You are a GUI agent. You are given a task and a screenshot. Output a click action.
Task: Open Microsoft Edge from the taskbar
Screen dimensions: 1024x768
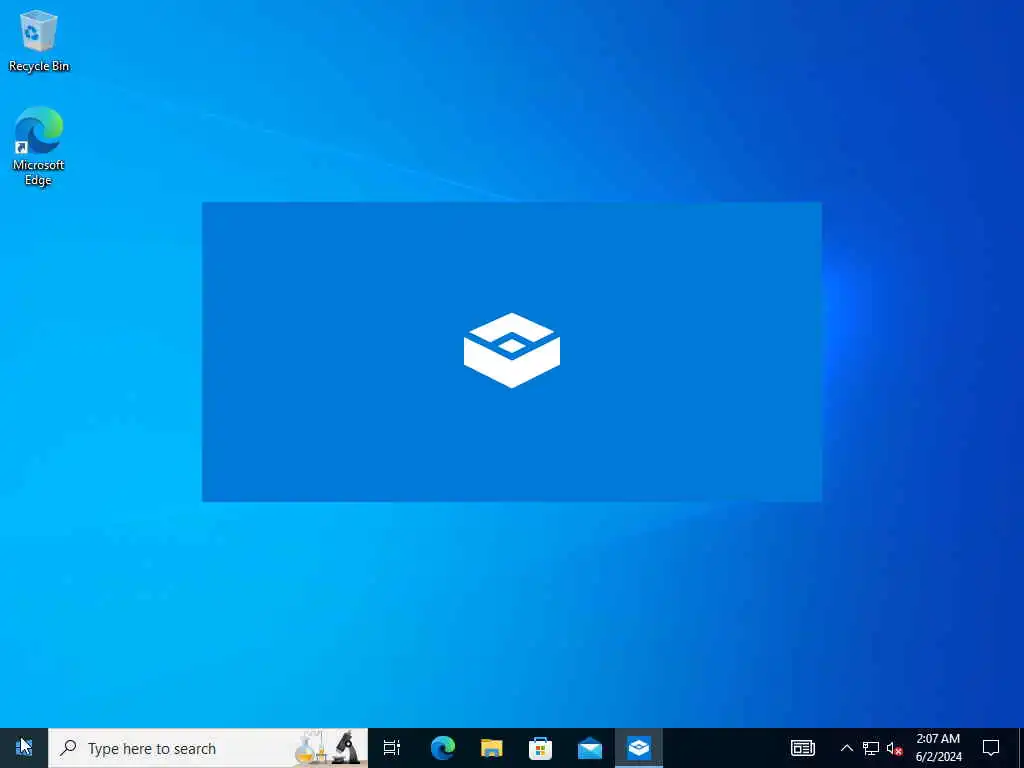(442, 748)
